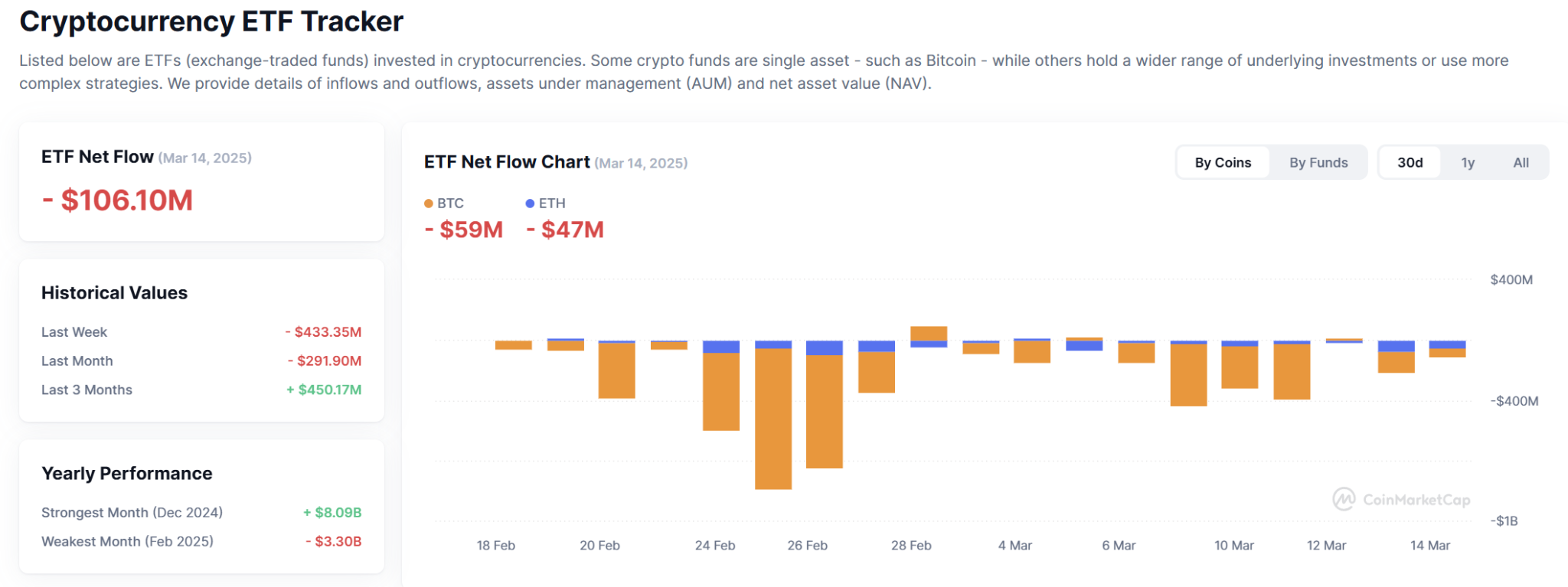Screen dimensions: 1568x587
Task: Click the blue ETH legend dot
Action: click(530, 204)
